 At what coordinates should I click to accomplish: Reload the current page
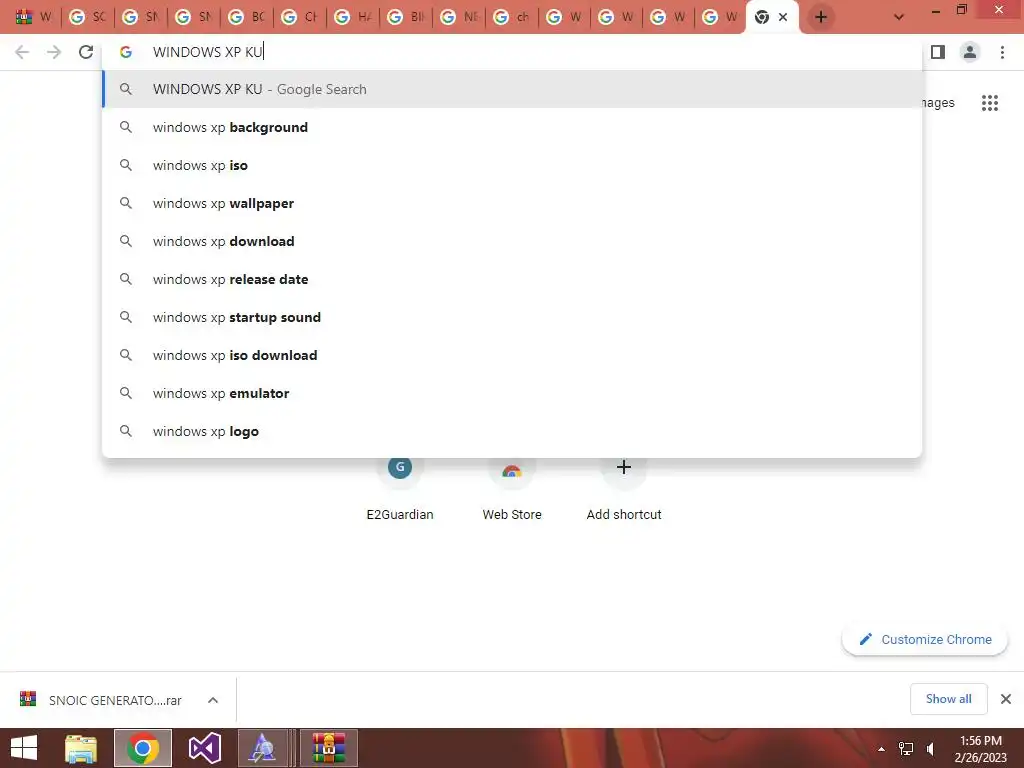pyautogui.click(x=86, y=52)
